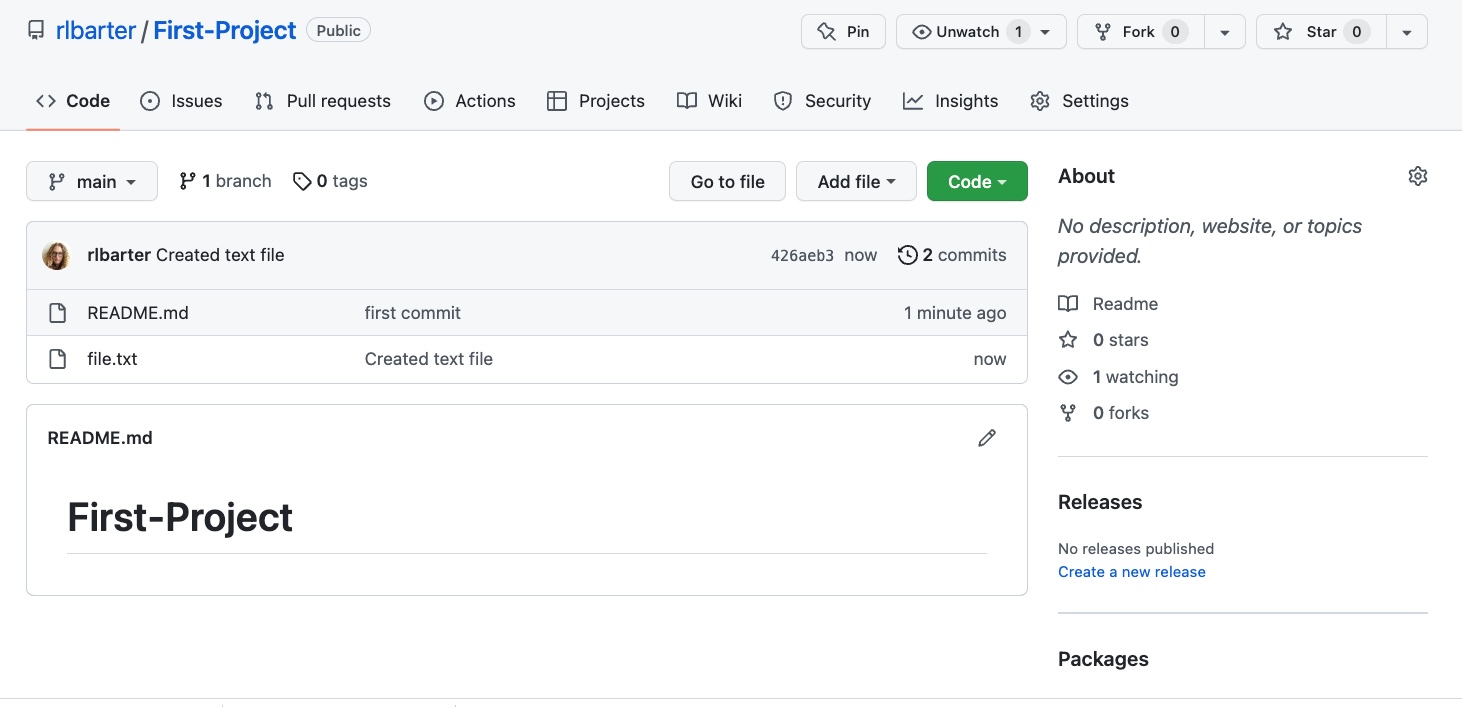This screenshot has width=1462, height=707.
Task: Open the Create a new release link
Action: coord(1131,571)
